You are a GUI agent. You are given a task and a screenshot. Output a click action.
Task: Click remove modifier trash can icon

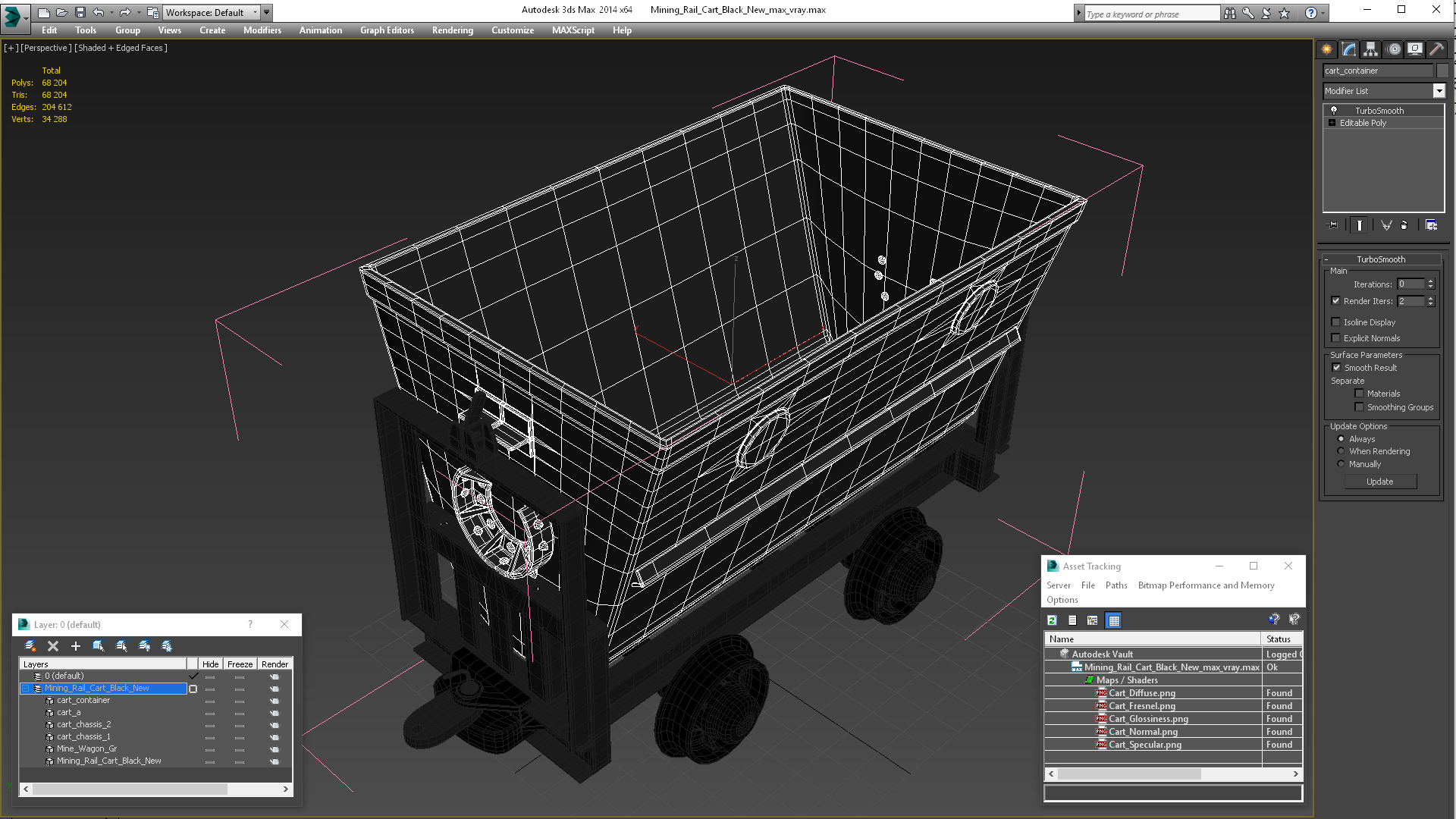pos(1404,225)
